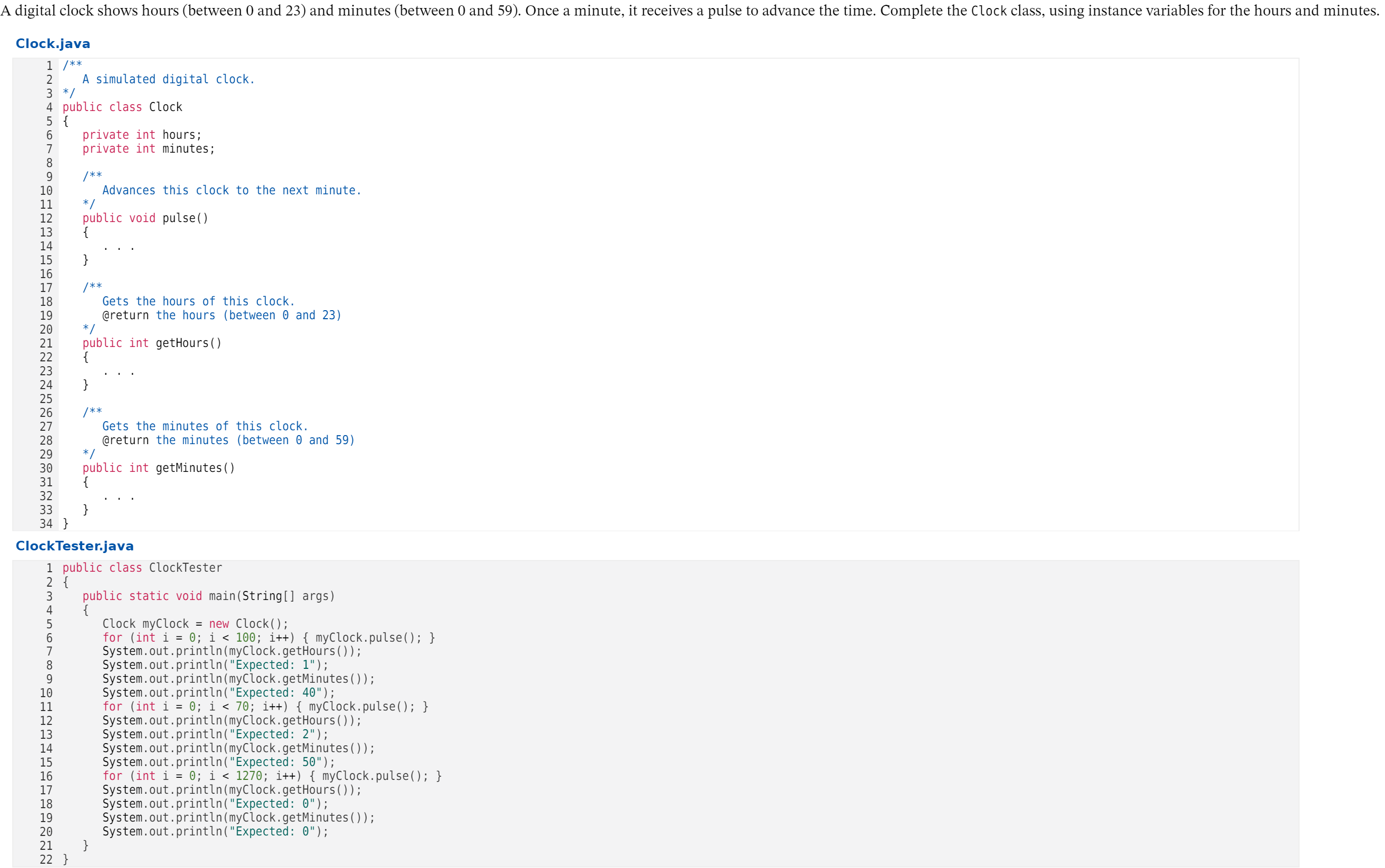Image resolution: width=1385 pixels, height=868 pixels.
Task: Click the 'Expected: 40' println line
Action: [219, 693]
